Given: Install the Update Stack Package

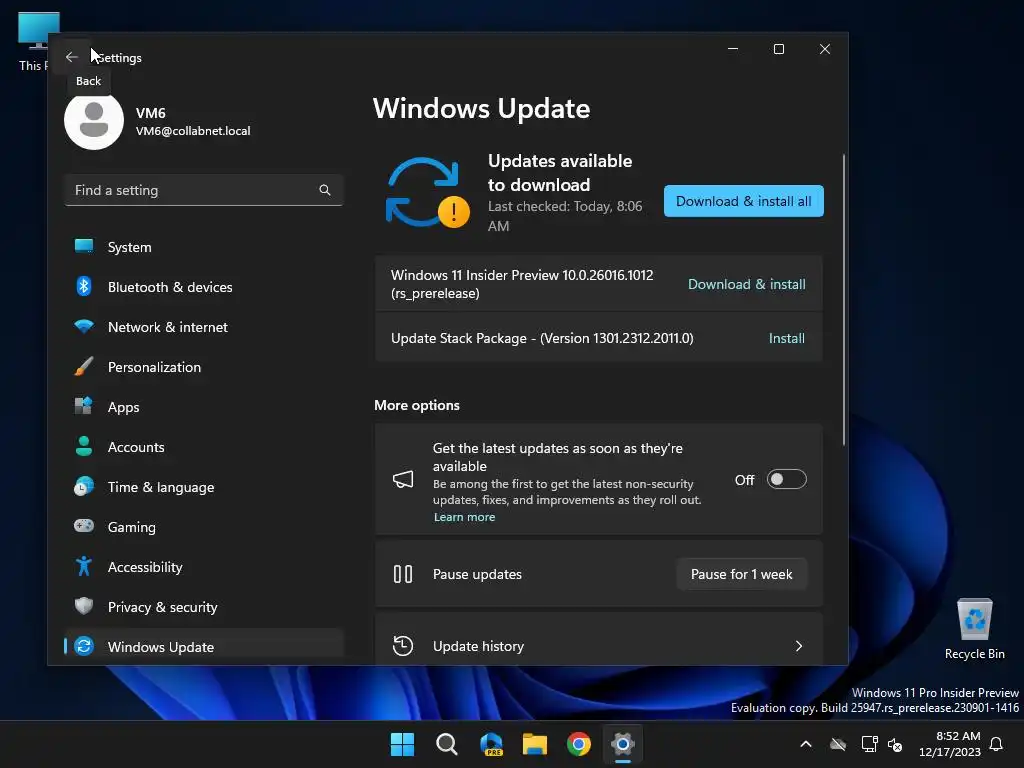Looking at the screenshot, I should [x=786, y=338].
